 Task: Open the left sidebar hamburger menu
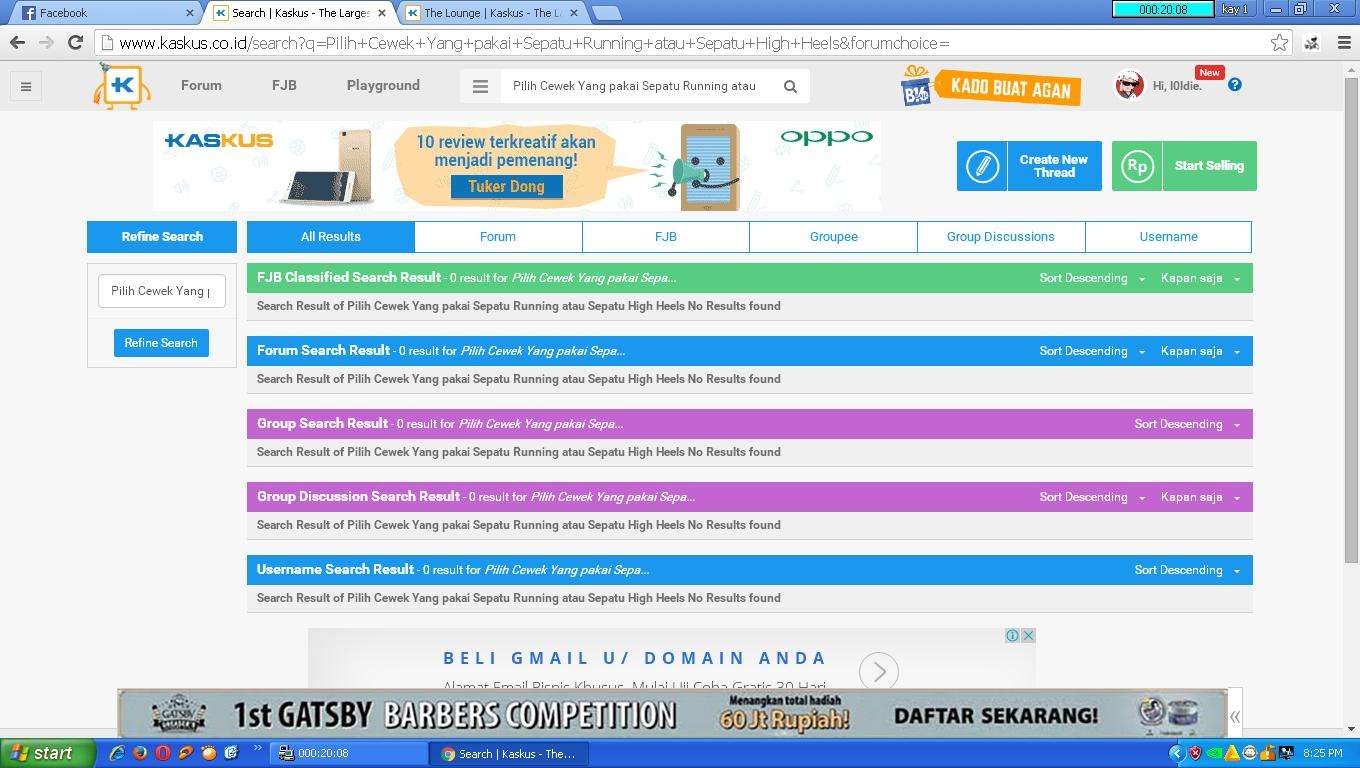[26, 86]
